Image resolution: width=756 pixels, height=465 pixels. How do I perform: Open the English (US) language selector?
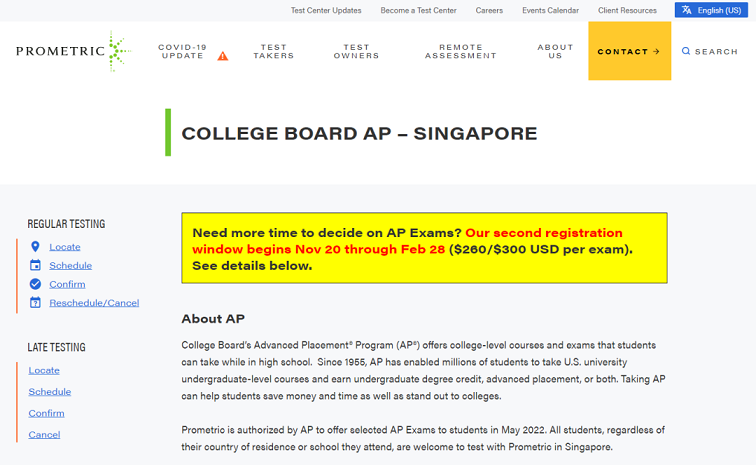pos(711,10)
